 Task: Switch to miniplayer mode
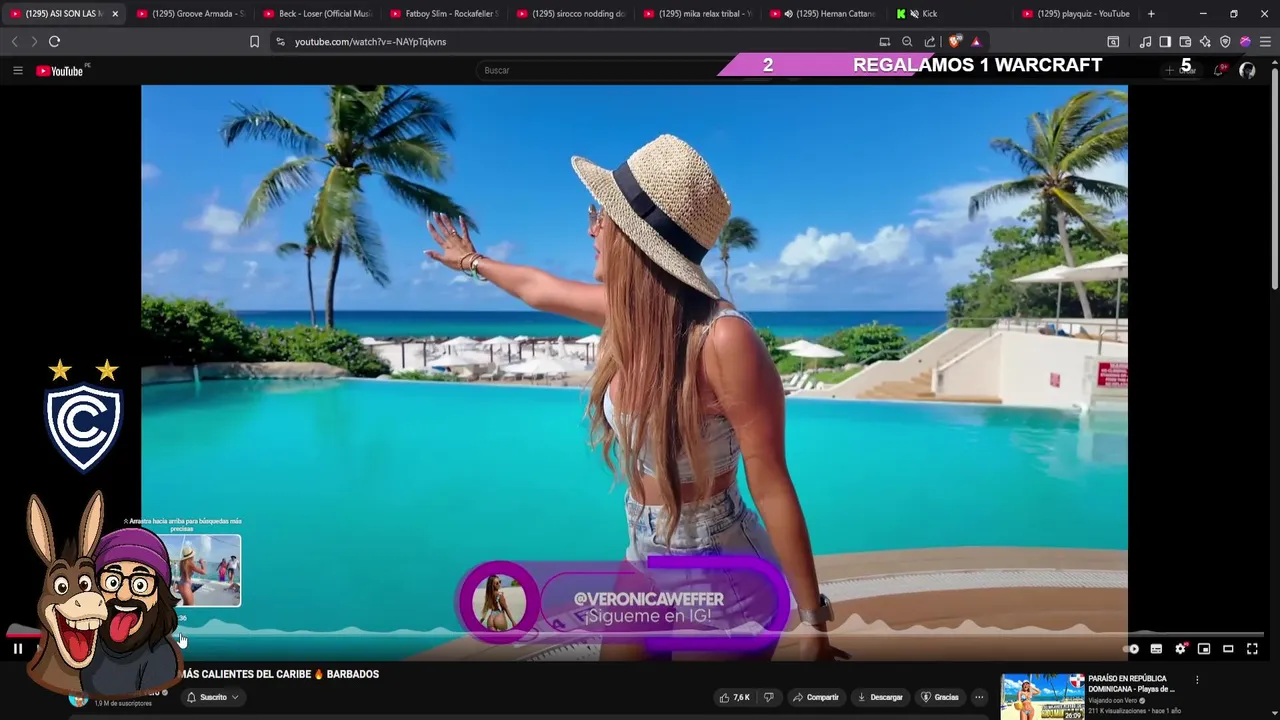coord(1204,649)
